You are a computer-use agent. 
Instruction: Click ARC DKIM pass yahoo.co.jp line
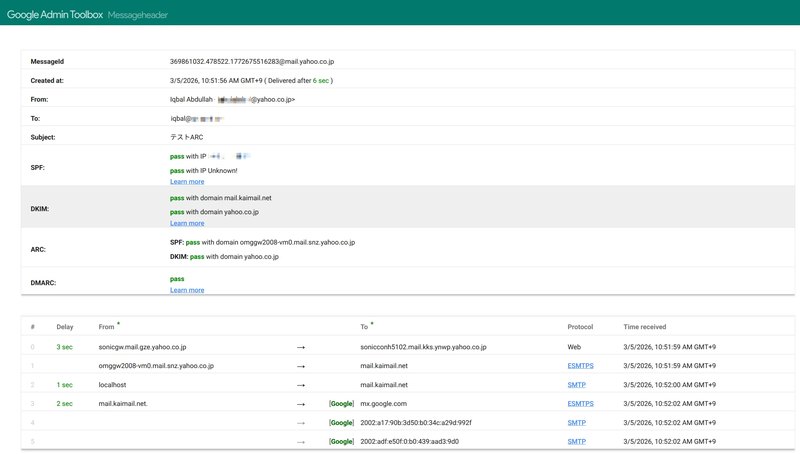(224, 257)
